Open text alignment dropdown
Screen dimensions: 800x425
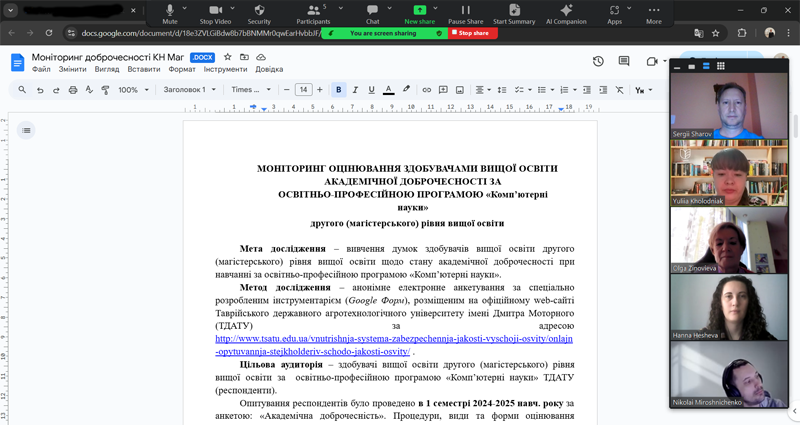[483, 90]
